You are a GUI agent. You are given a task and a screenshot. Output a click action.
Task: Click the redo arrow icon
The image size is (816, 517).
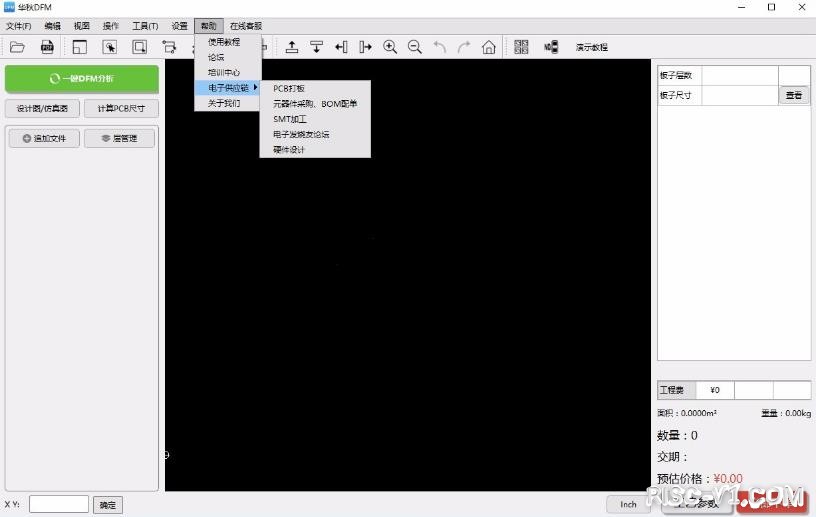click(x=464, y=47)
